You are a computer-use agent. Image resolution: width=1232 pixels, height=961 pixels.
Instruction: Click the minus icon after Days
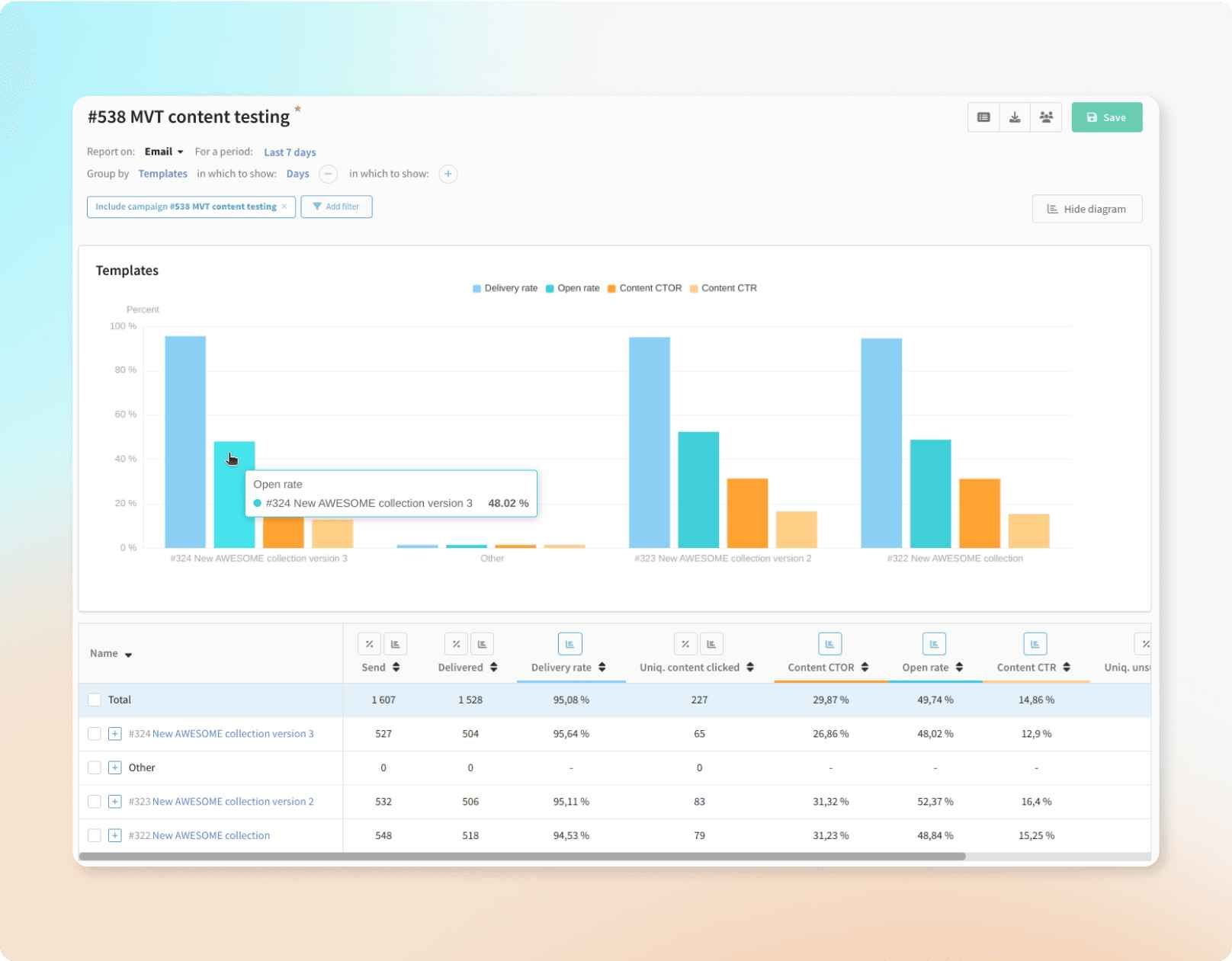(x=328, y=174)
